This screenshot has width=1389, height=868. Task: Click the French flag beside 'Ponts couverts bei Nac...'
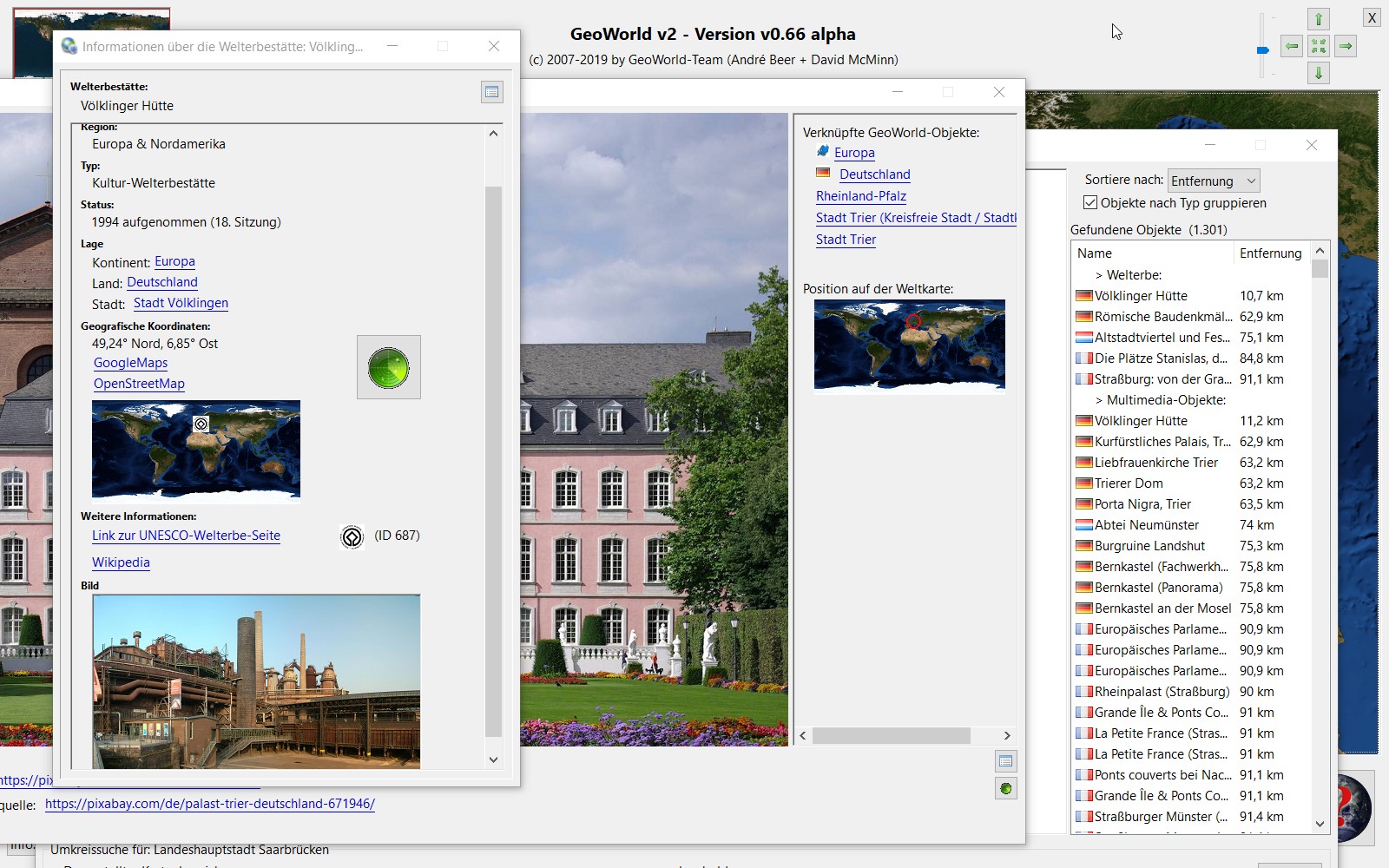[x=1083, y=775]
